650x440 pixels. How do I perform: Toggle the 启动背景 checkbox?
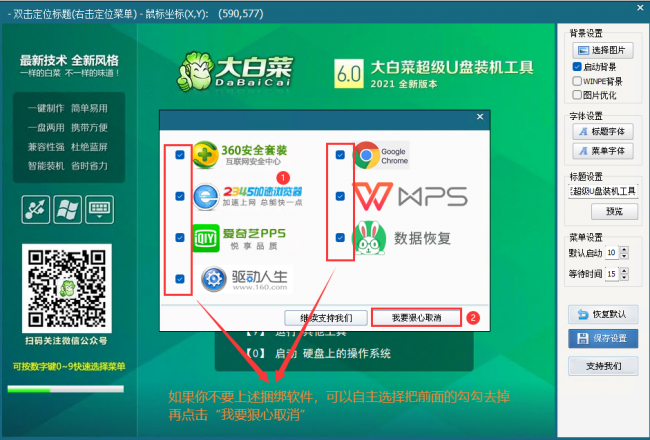577,67
